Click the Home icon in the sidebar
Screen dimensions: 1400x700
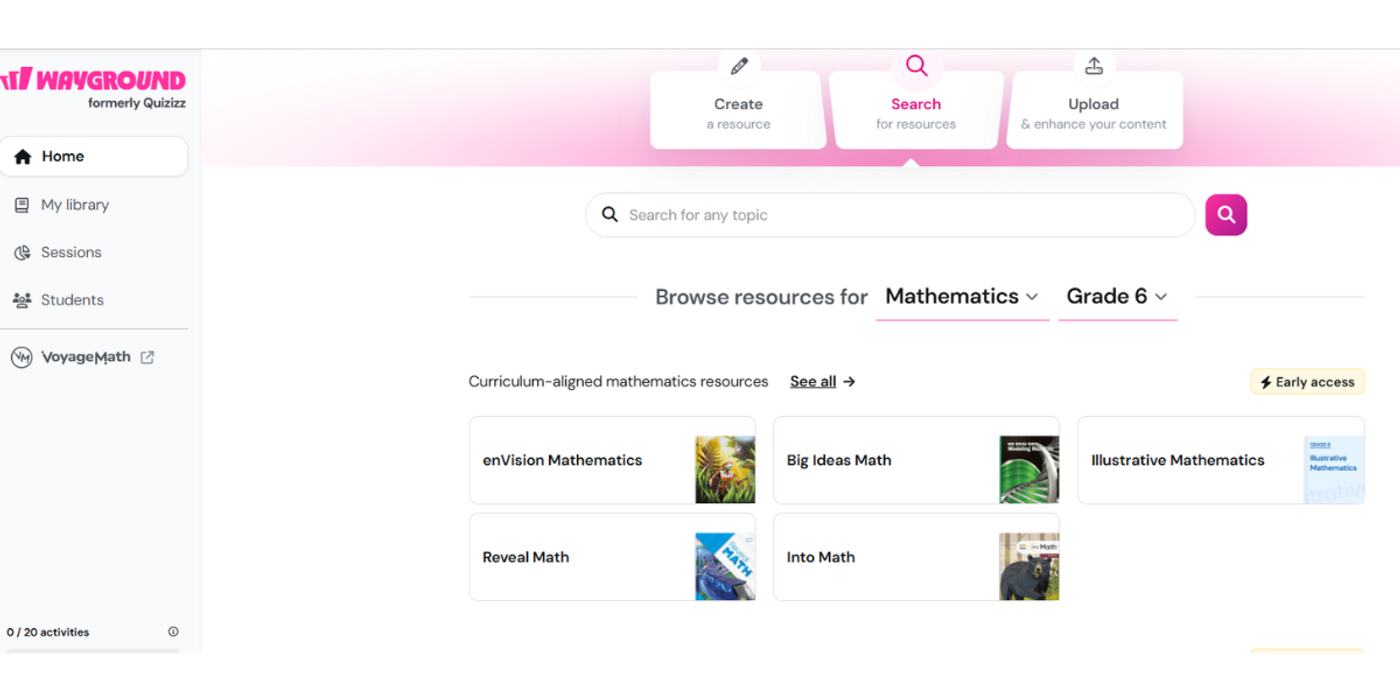pyautogui.click(x=22, y=156)
